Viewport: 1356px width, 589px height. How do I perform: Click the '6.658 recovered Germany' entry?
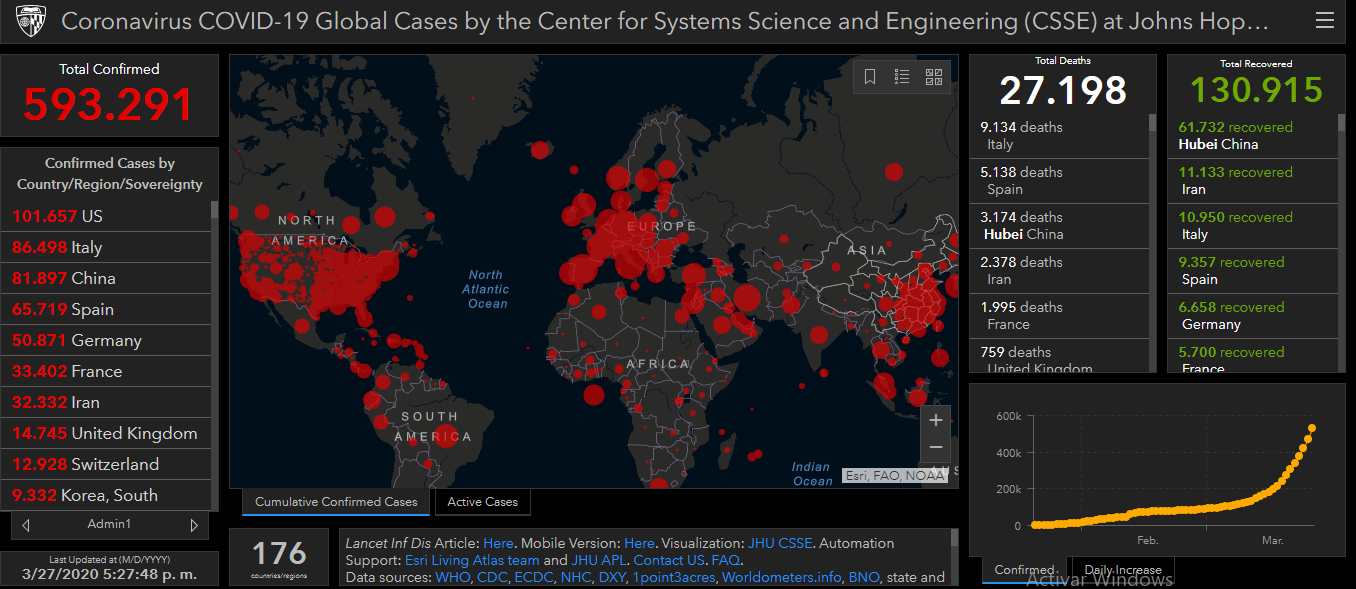1253,316
